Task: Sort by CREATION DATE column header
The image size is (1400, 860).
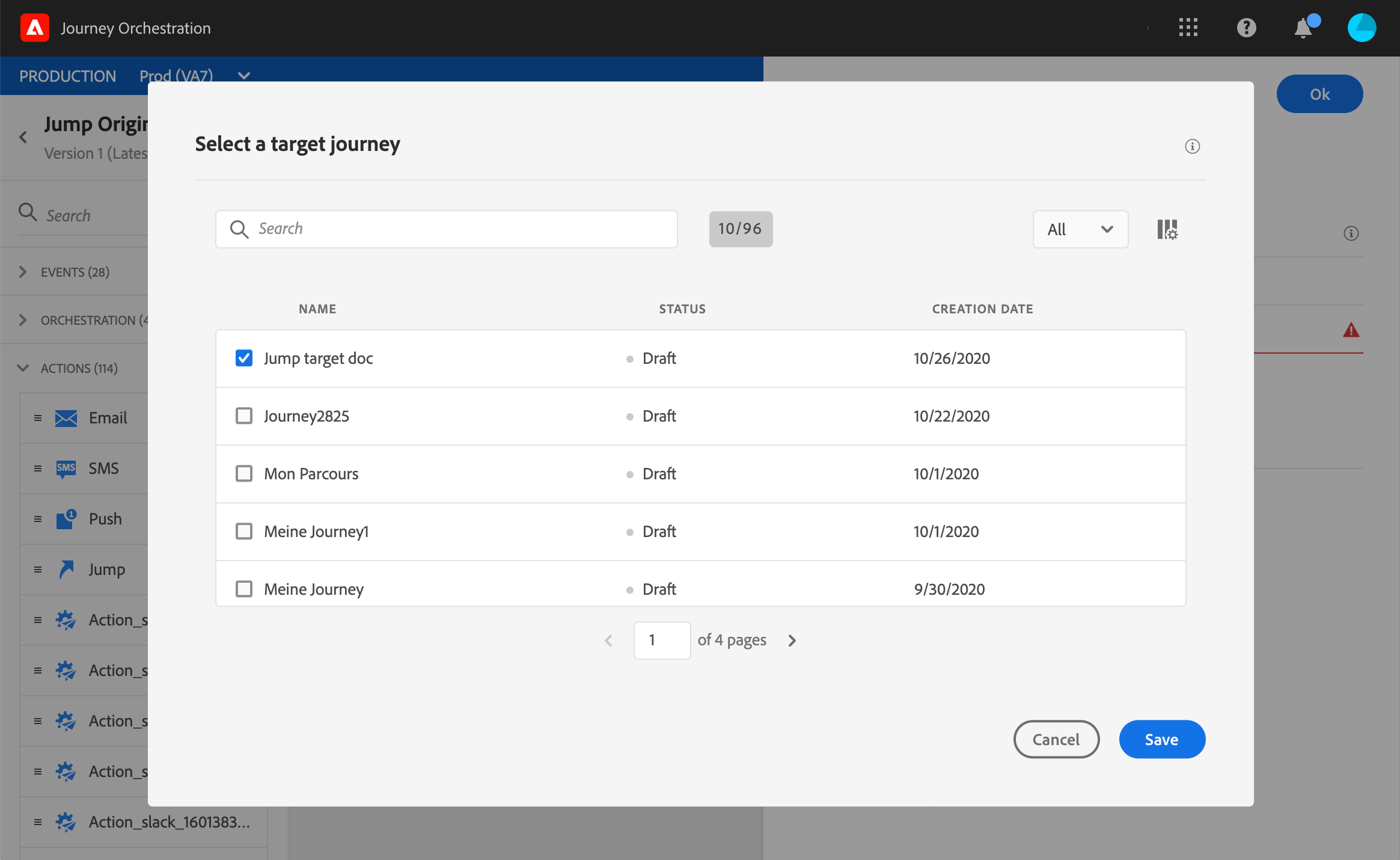Action: click(x=982, y=309)
